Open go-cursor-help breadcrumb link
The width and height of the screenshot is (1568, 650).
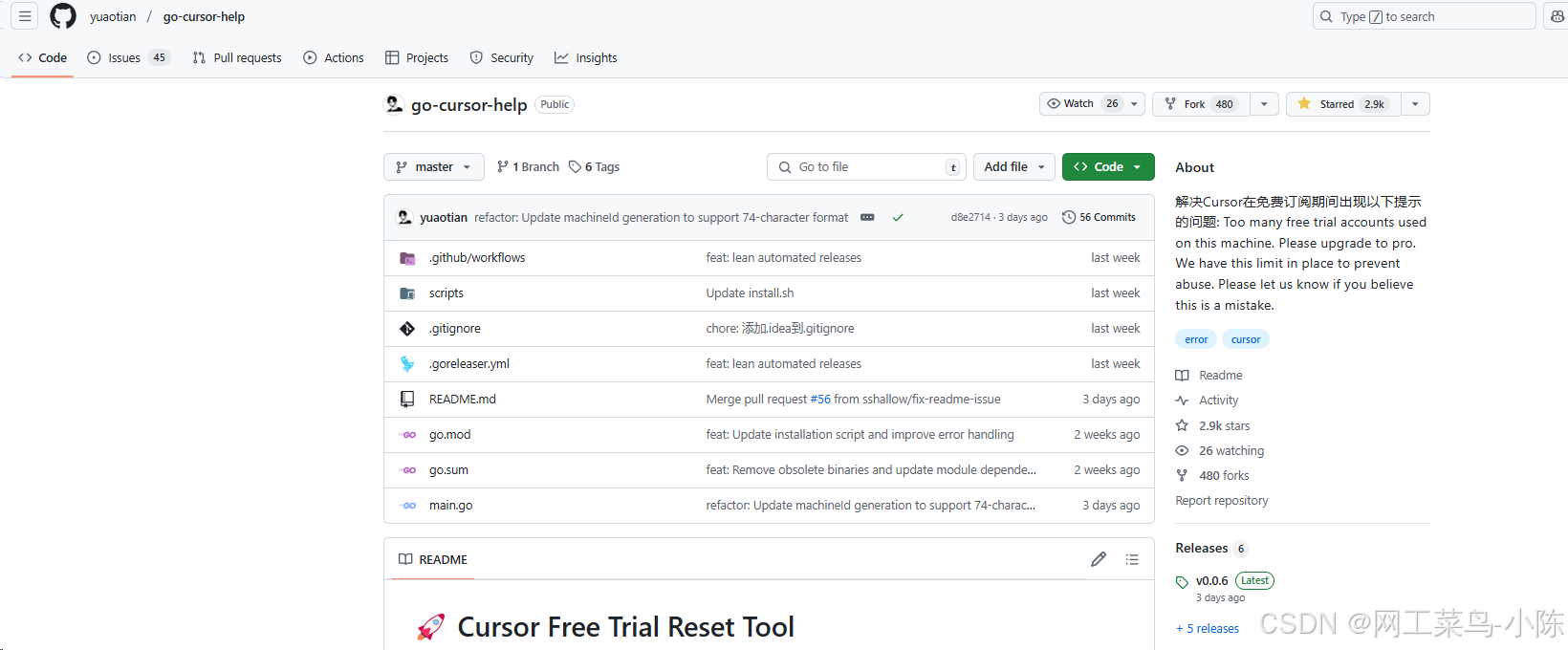point(204,16)
